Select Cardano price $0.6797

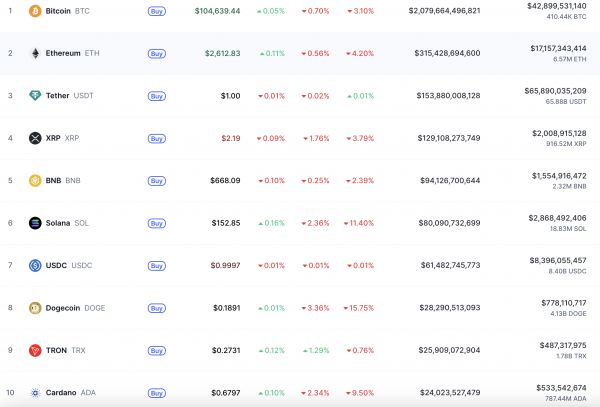coord(226,393)
